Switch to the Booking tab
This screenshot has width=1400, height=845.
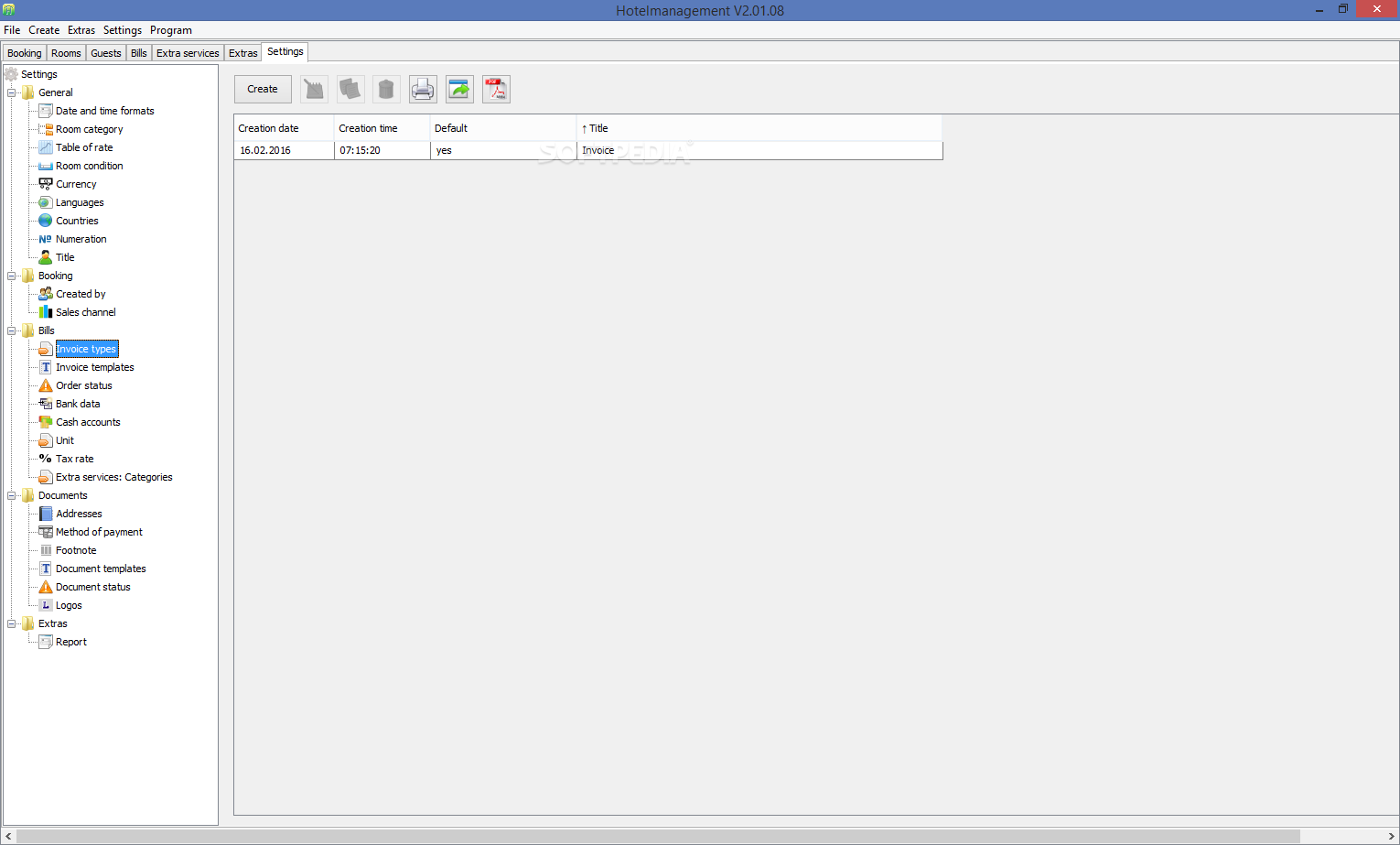point(25,53)
